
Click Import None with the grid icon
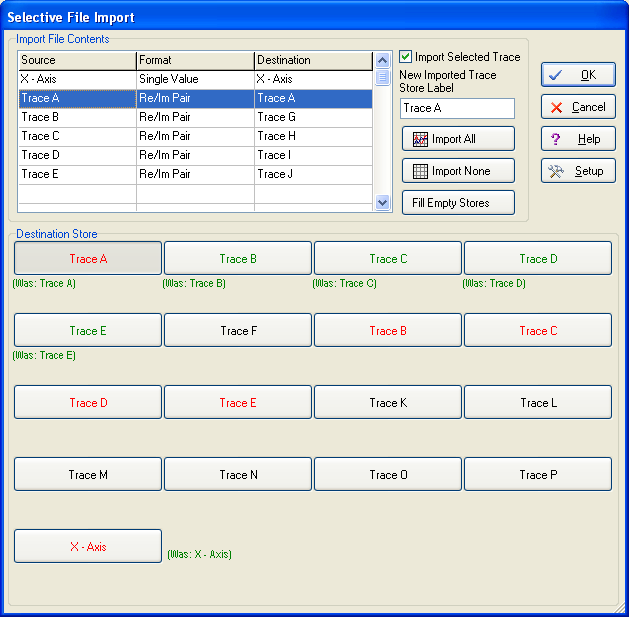point(458,171)
